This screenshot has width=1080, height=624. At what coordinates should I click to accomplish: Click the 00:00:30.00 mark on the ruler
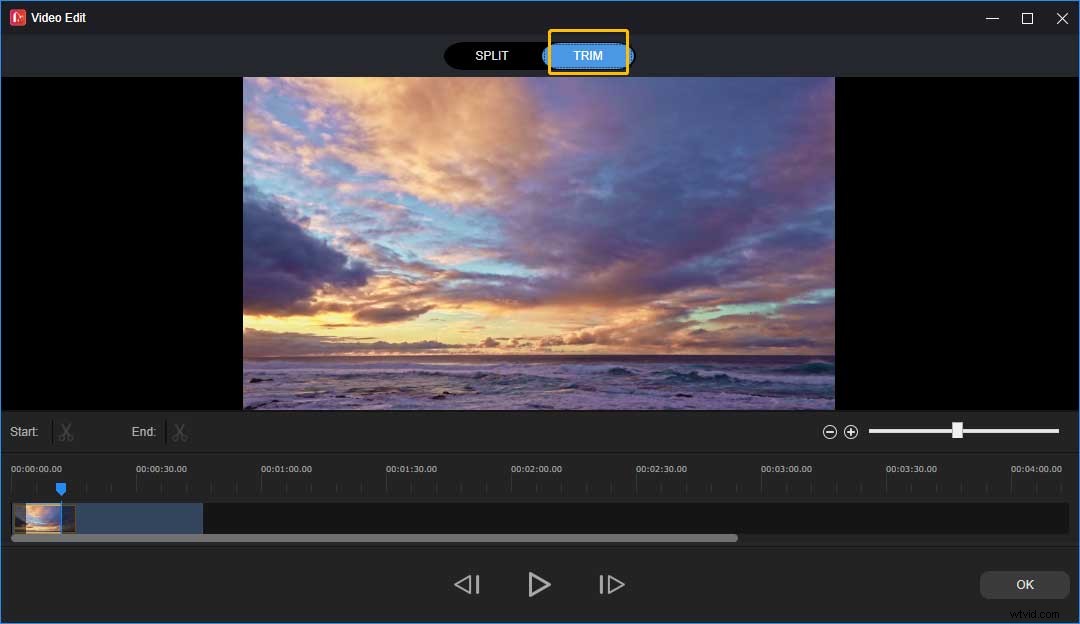[x=160, y=468]
